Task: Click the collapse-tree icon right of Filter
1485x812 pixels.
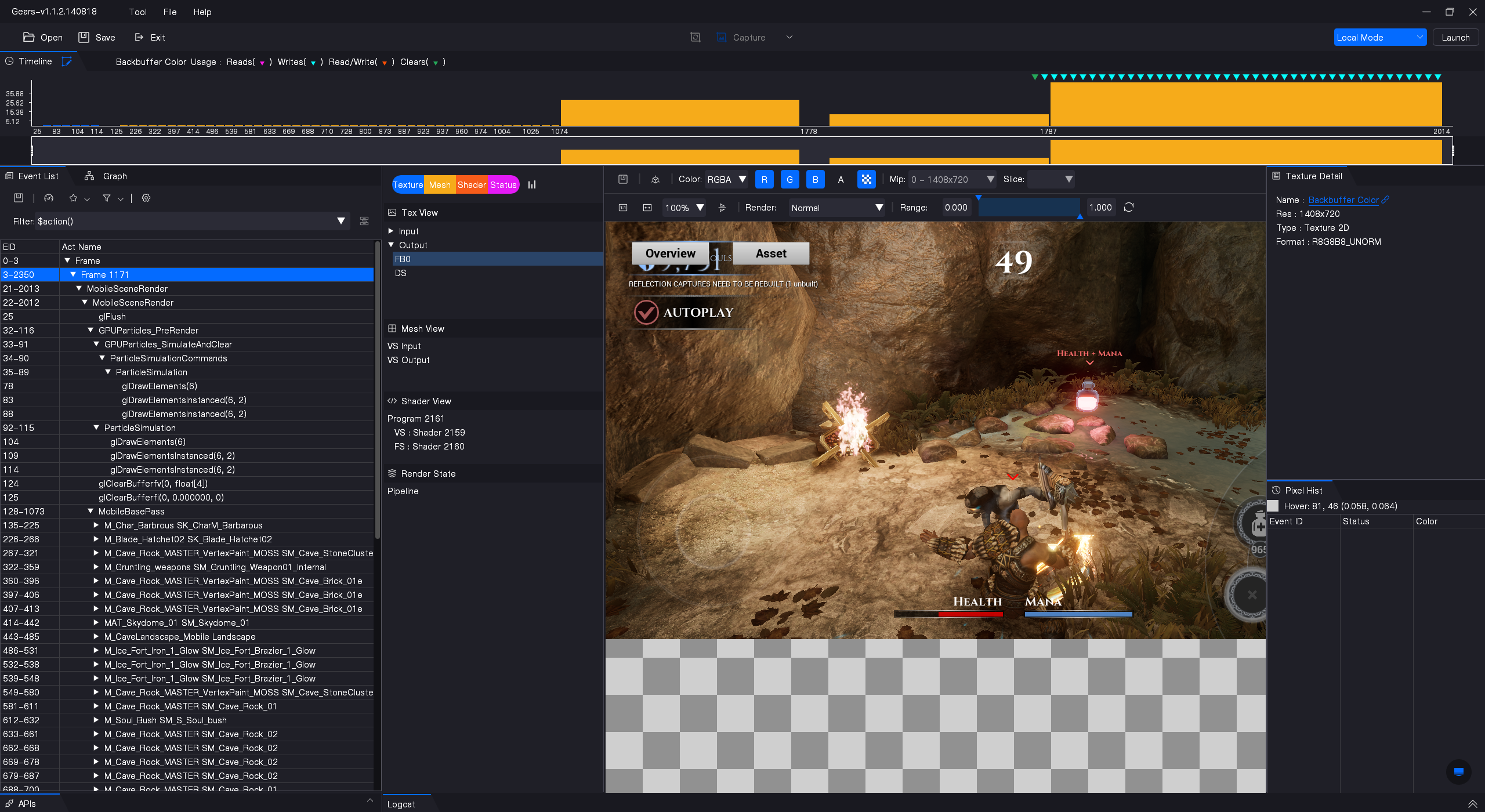Action: point(364,221)
